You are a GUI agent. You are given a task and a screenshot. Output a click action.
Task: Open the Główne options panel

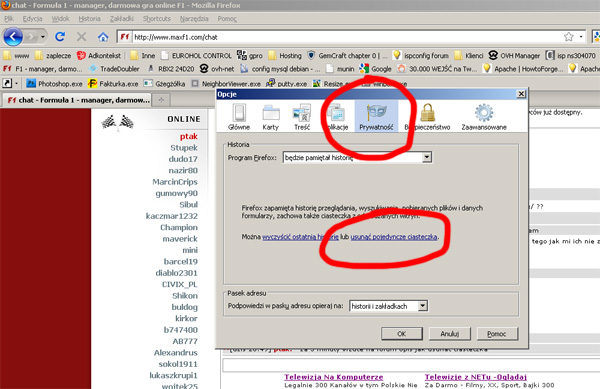pos(239,117)
